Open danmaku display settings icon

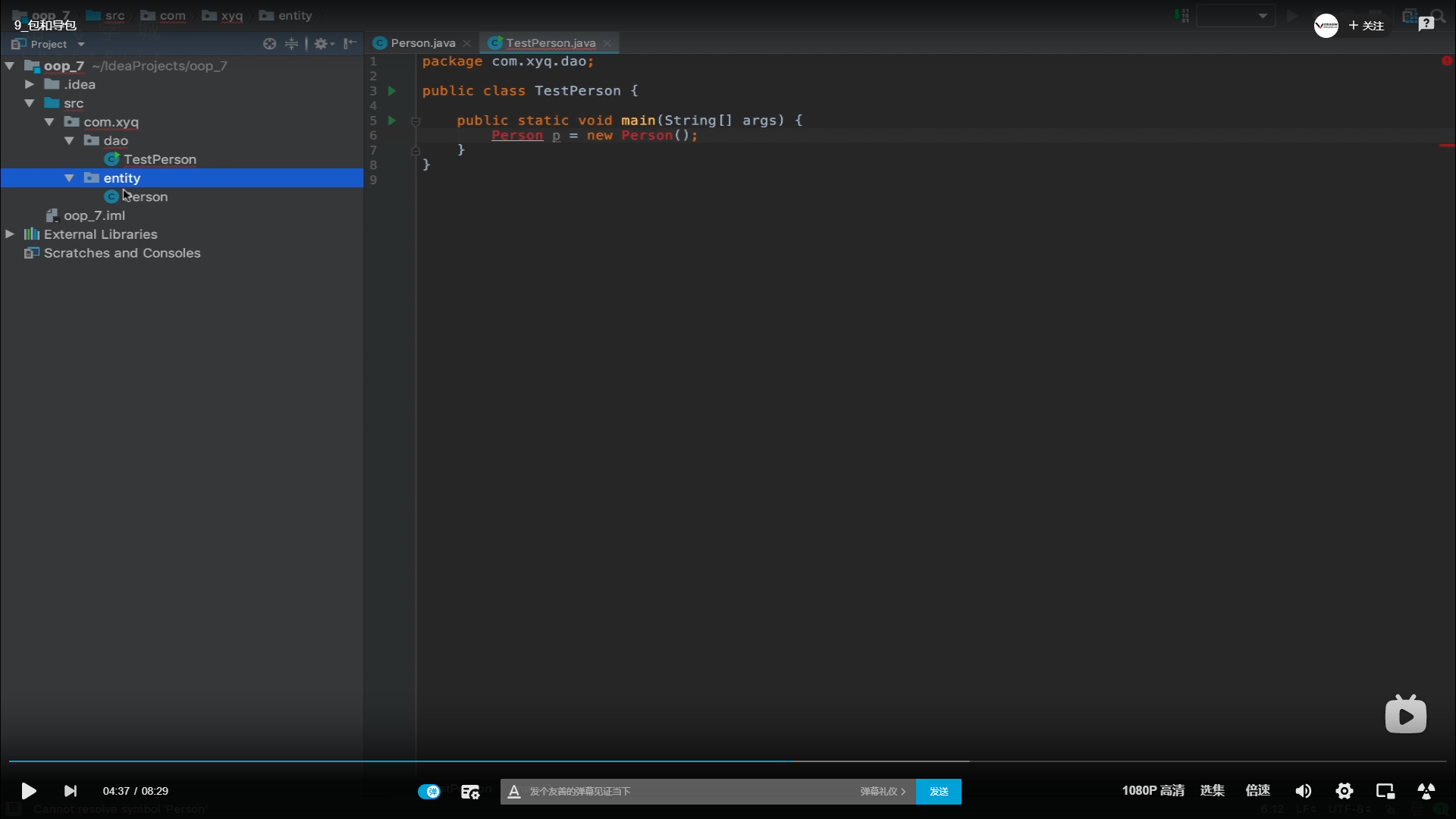coord(470,791)
